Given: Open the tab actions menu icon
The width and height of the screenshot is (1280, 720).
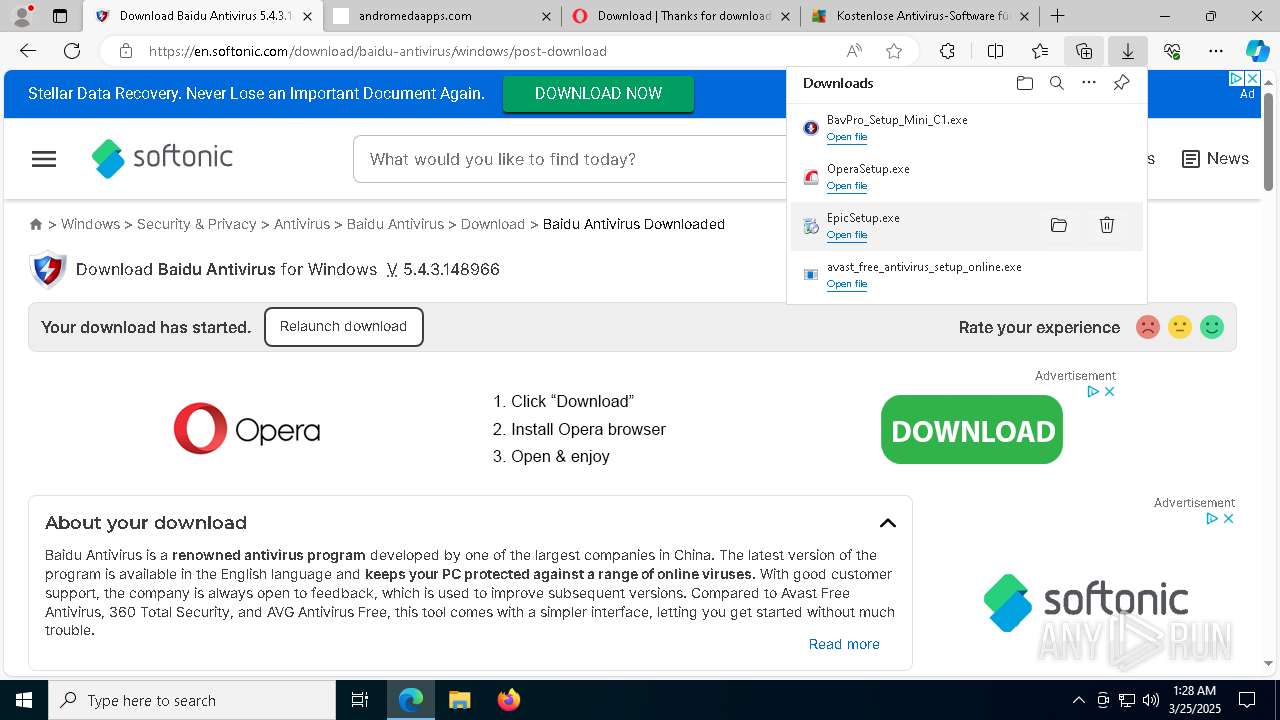Looking at the screenshot, I should click(x=60, y=16).
